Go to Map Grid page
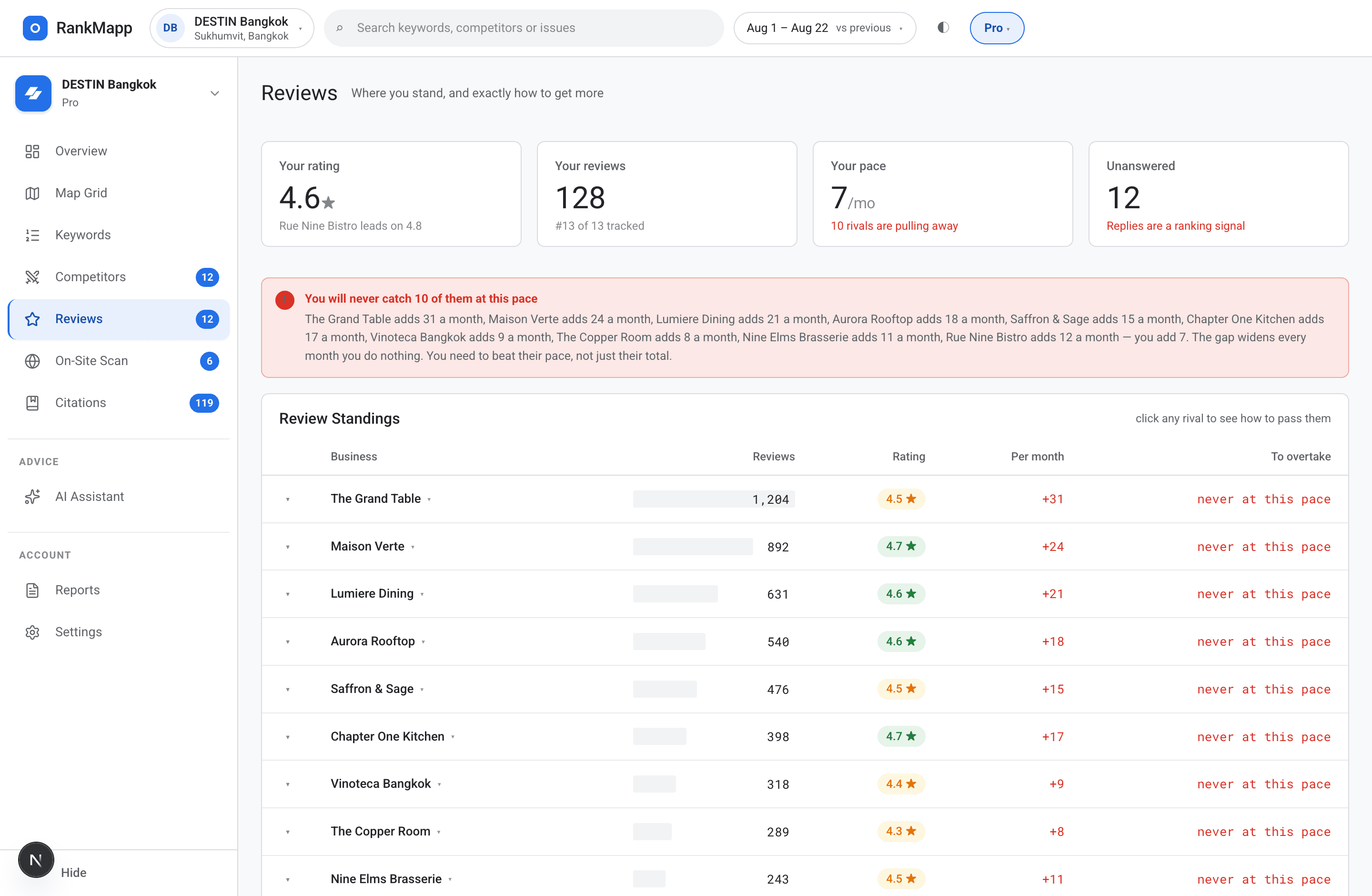 coord(119,193)
